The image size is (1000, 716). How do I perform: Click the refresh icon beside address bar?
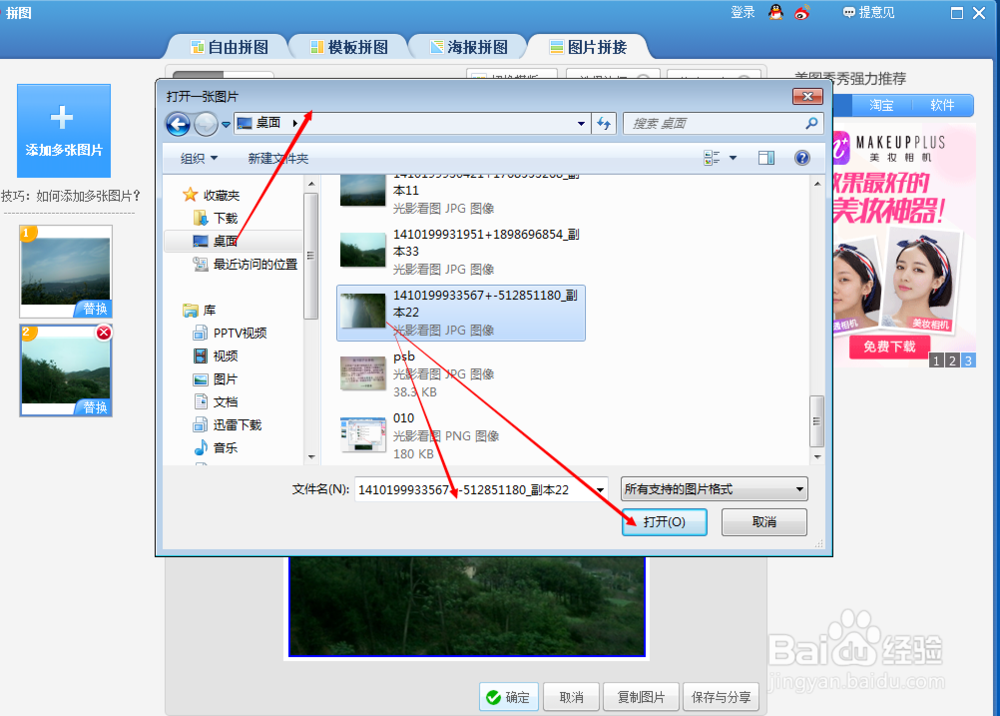tap(601, 123)
